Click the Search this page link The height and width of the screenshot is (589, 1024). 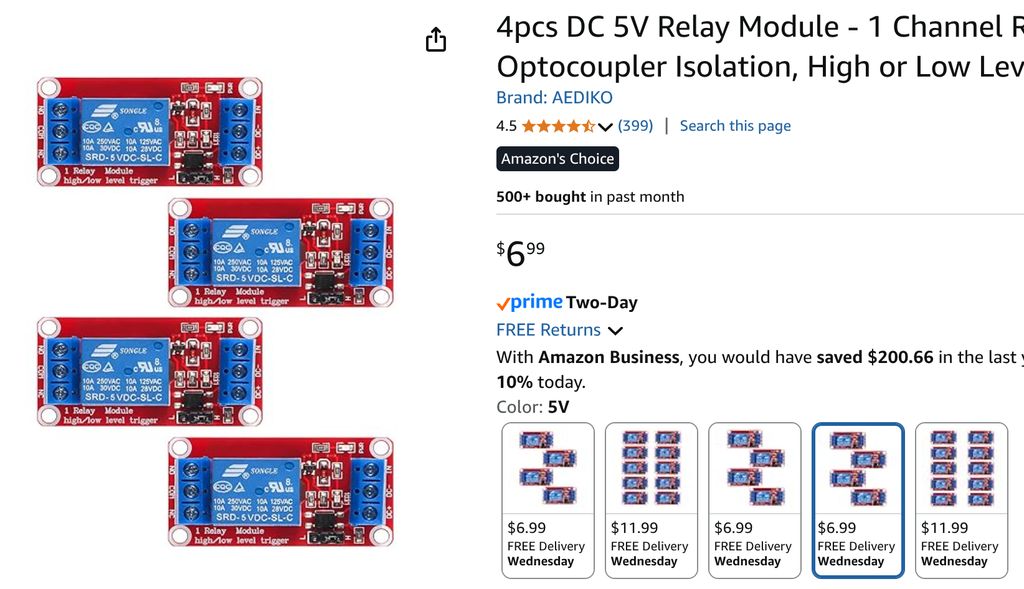click(735, 125)
